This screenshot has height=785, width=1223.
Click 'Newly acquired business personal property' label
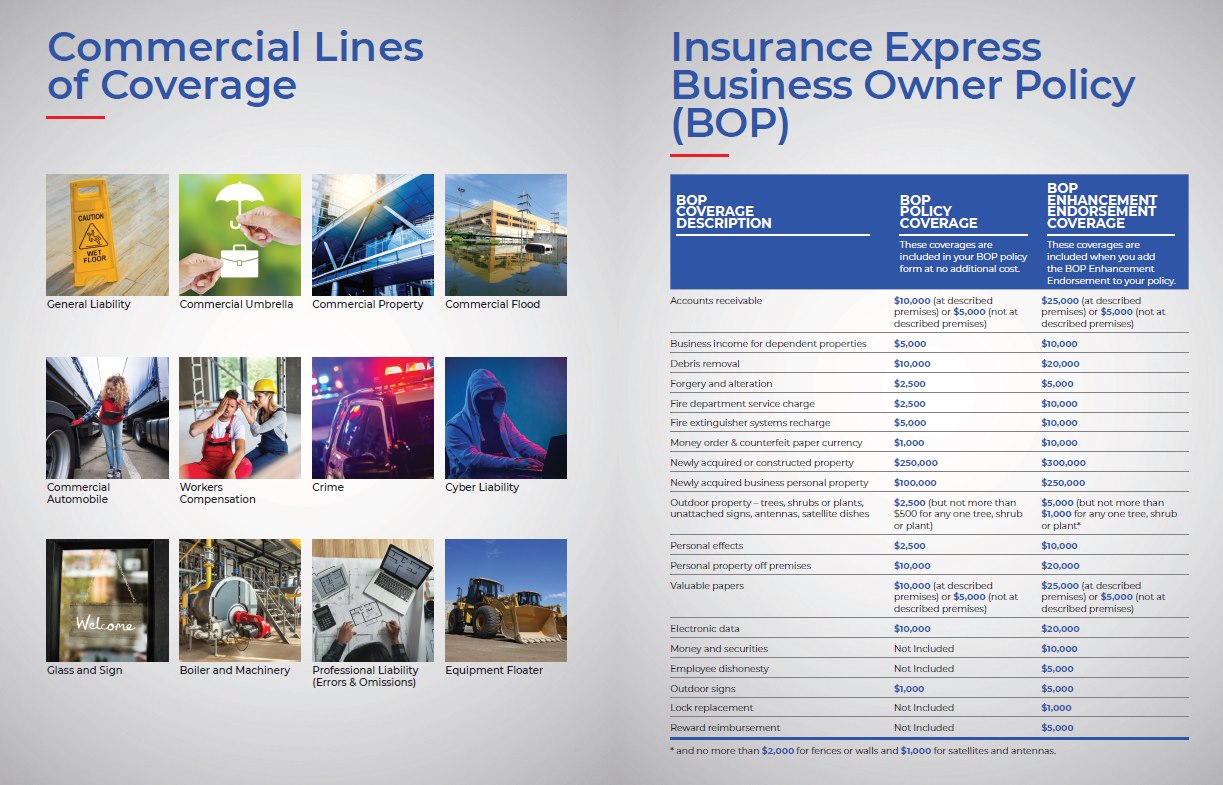[x=769, y=483]
